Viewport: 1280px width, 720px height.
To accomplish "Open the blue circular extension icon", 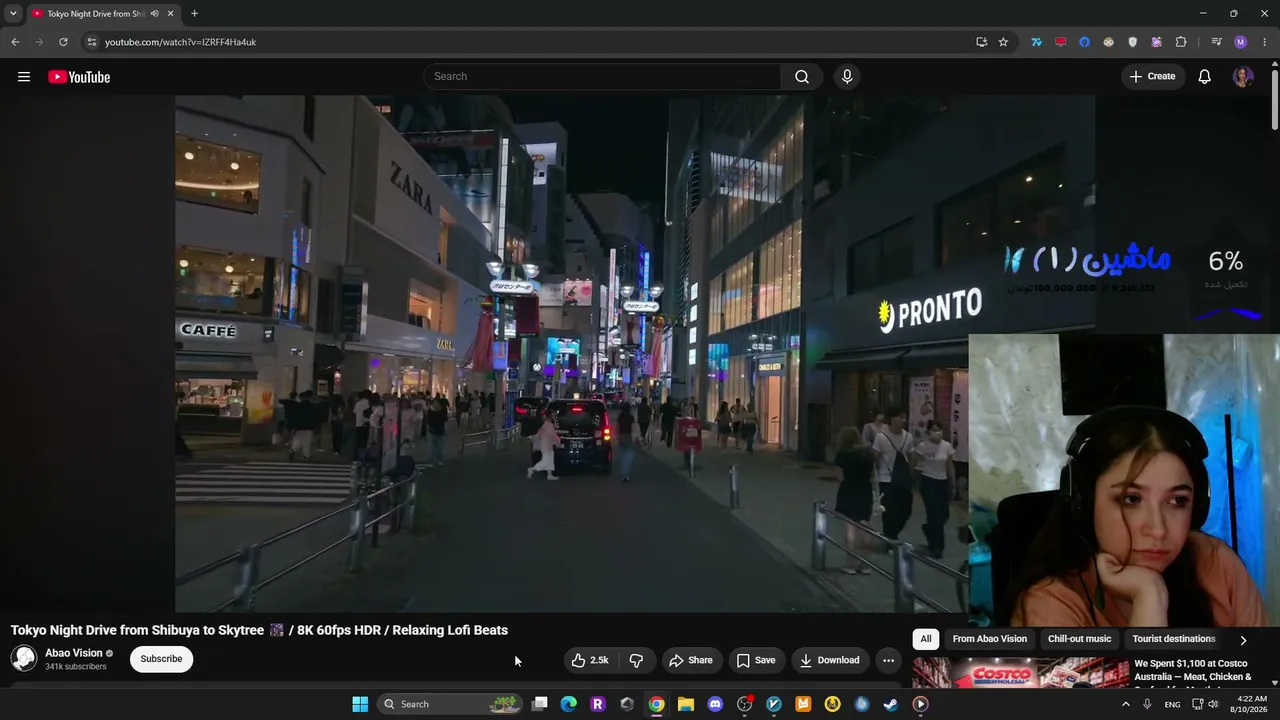I will (1084, 42).
